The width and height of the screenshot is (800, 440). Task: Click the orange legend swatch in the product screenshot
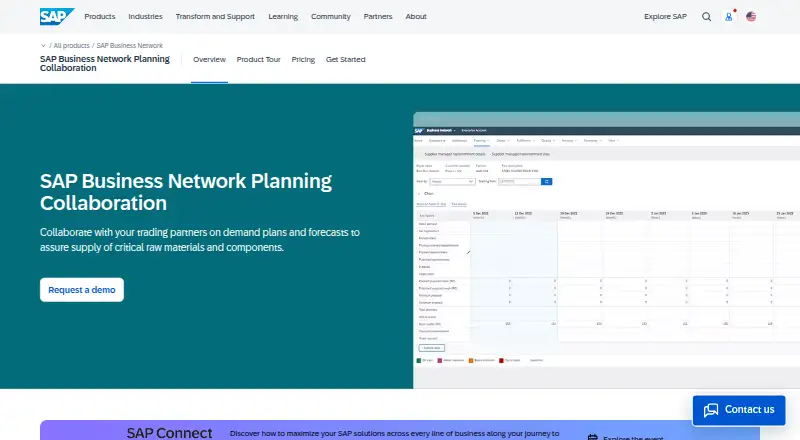471,360
